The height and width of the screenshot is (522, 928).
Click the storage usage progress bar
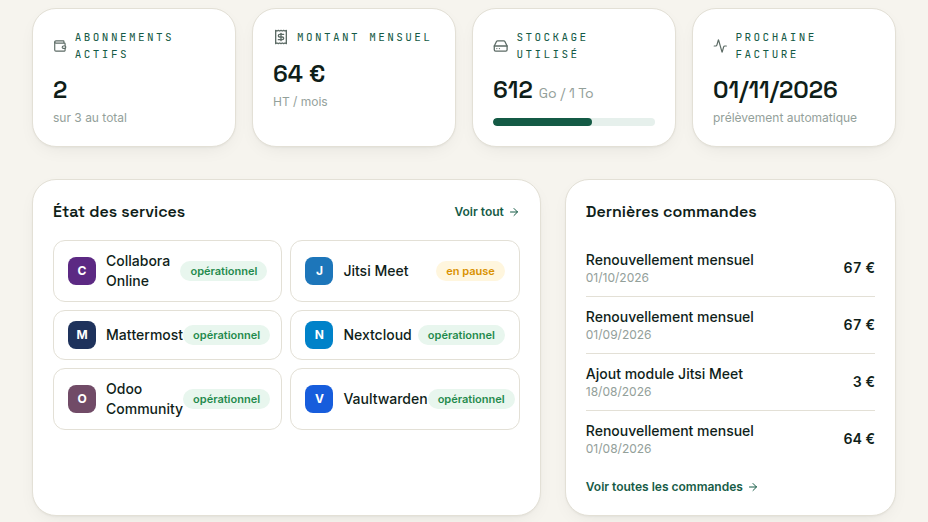coord(574,122)
